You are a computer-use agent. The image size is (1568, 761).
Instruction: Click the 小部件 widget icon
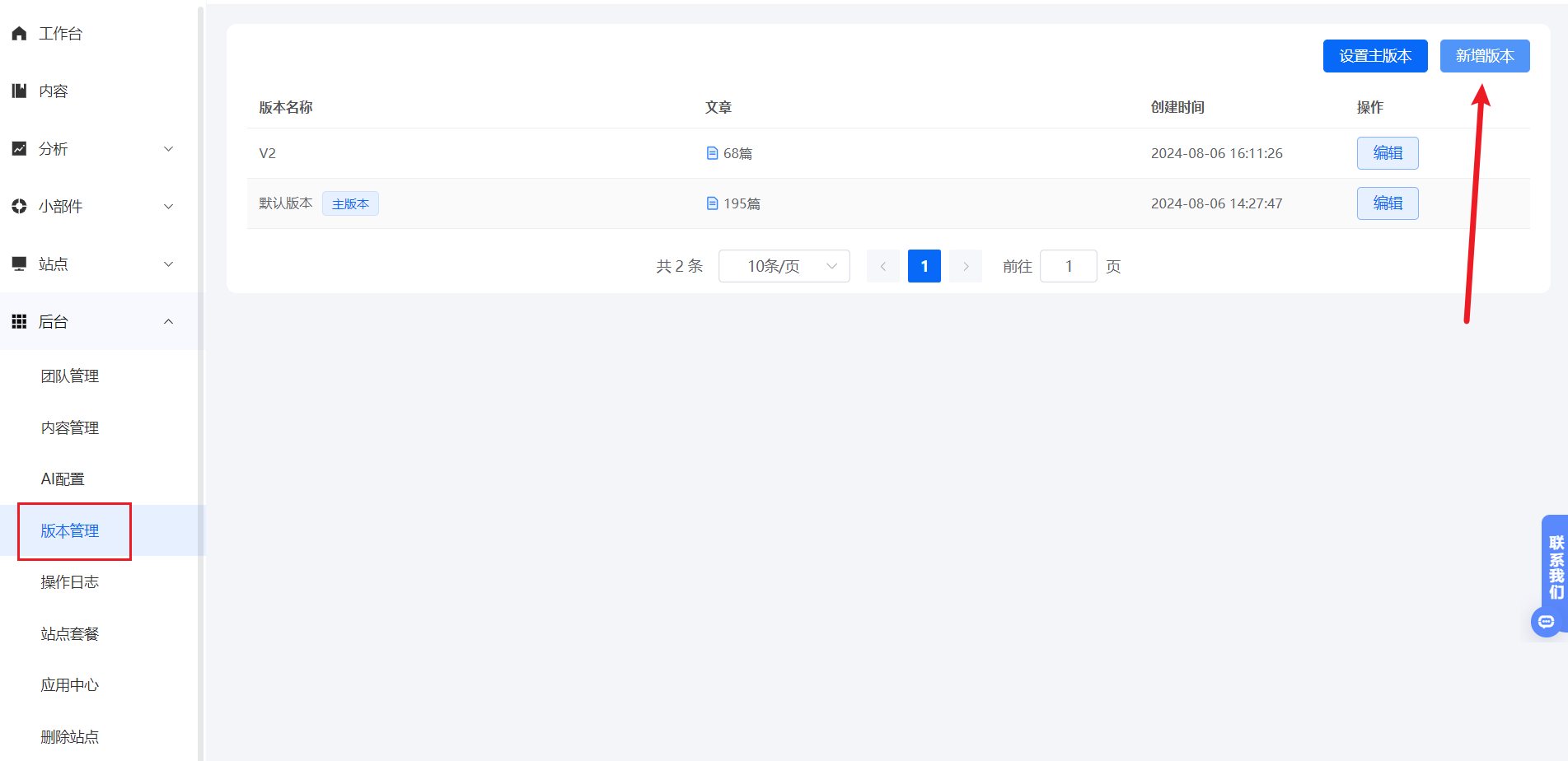point(19,206)
